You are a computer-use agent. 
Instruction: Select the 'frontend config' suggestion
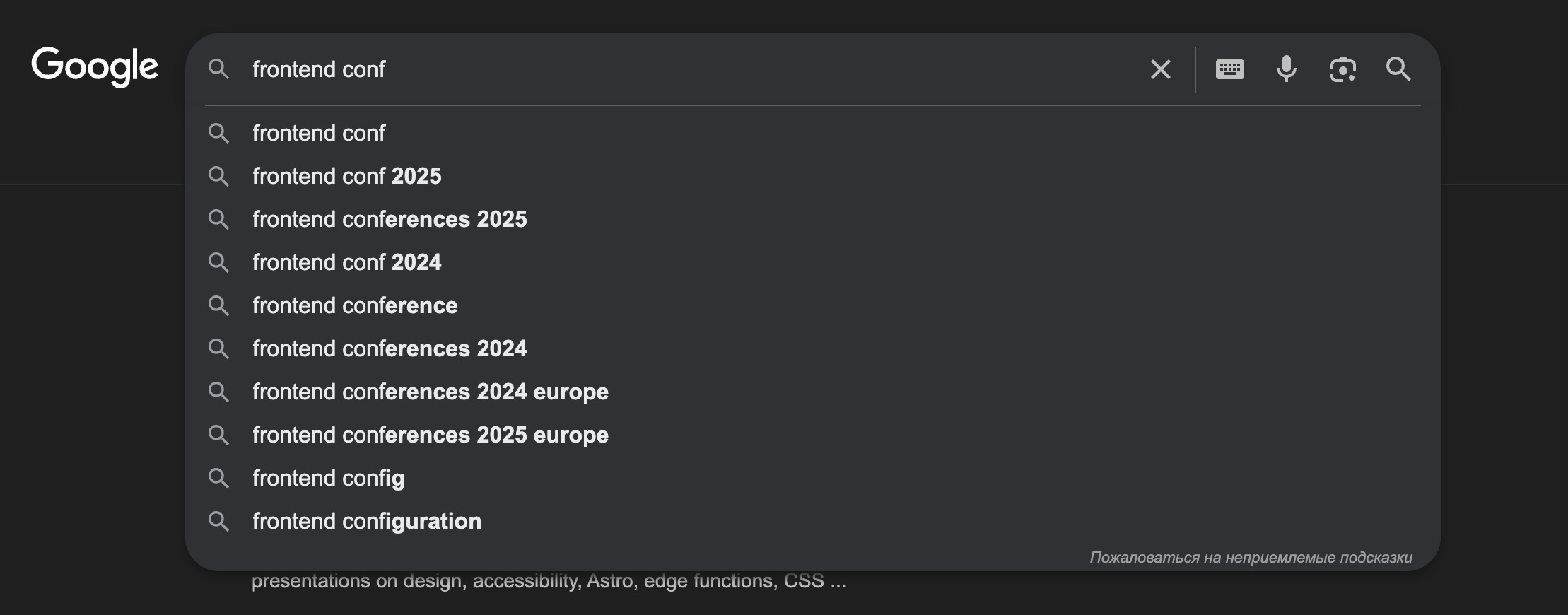(329, 478)
